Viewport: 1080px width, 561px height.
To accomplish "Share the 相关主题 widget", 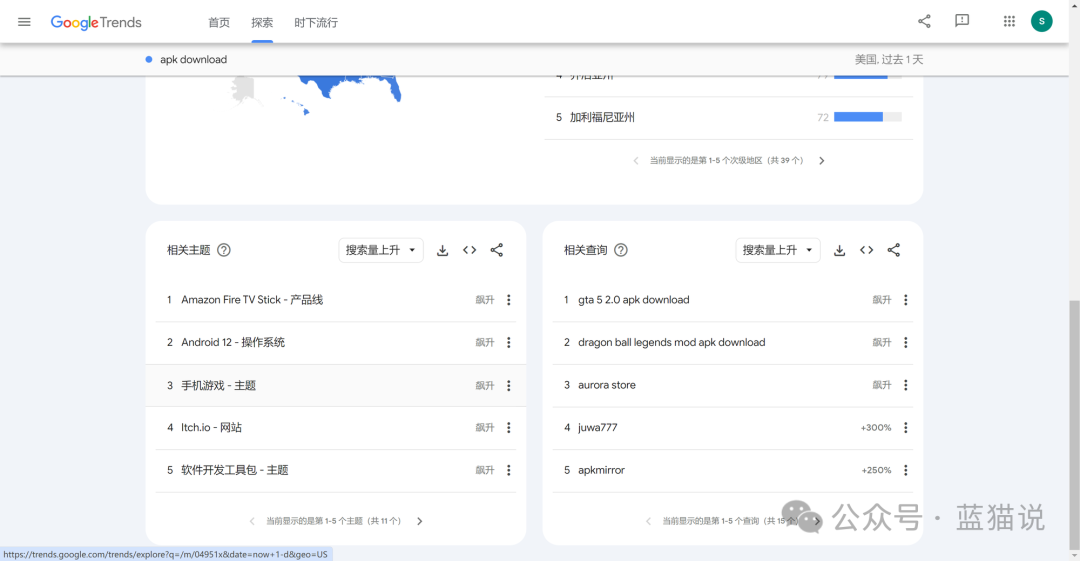I will click(497, 250).
